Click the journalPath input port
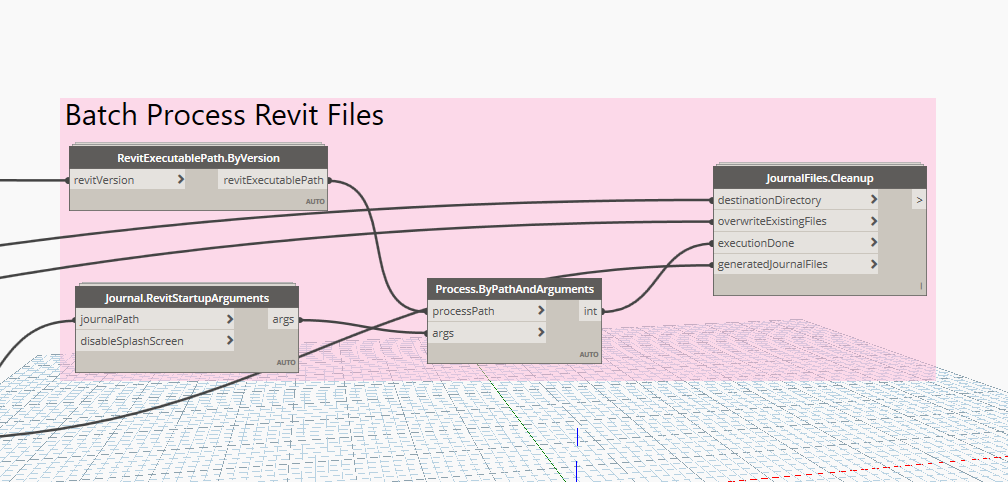 [x=155, y=319]
